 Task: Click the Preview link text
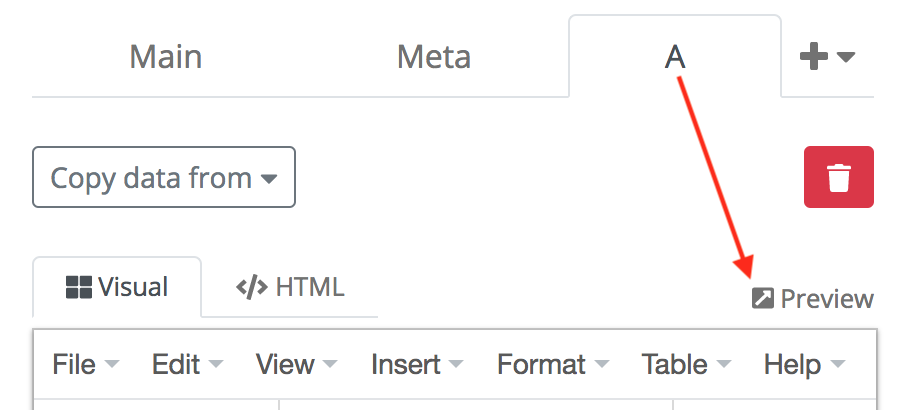tap(827, 299)
